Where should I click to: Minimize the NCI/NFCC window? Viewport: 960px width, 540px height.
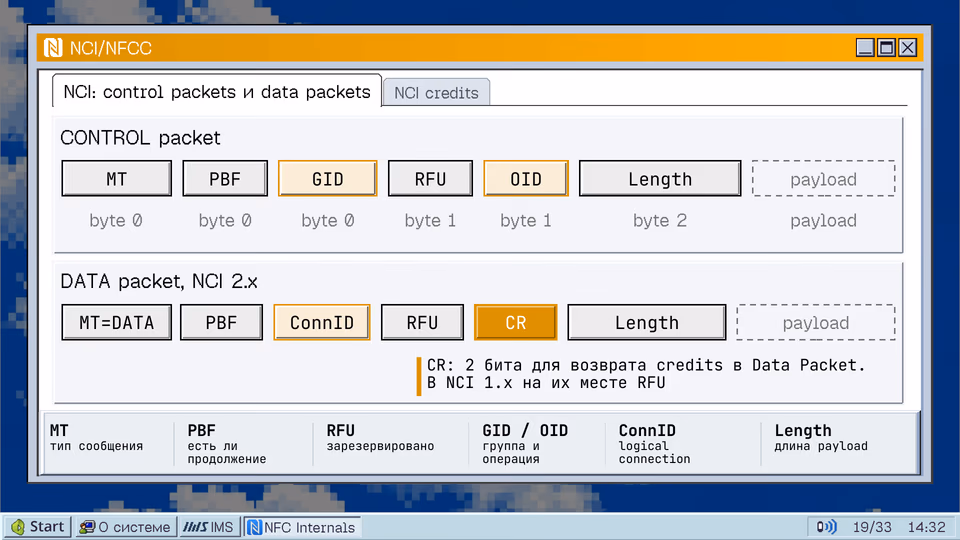(864, 48)
